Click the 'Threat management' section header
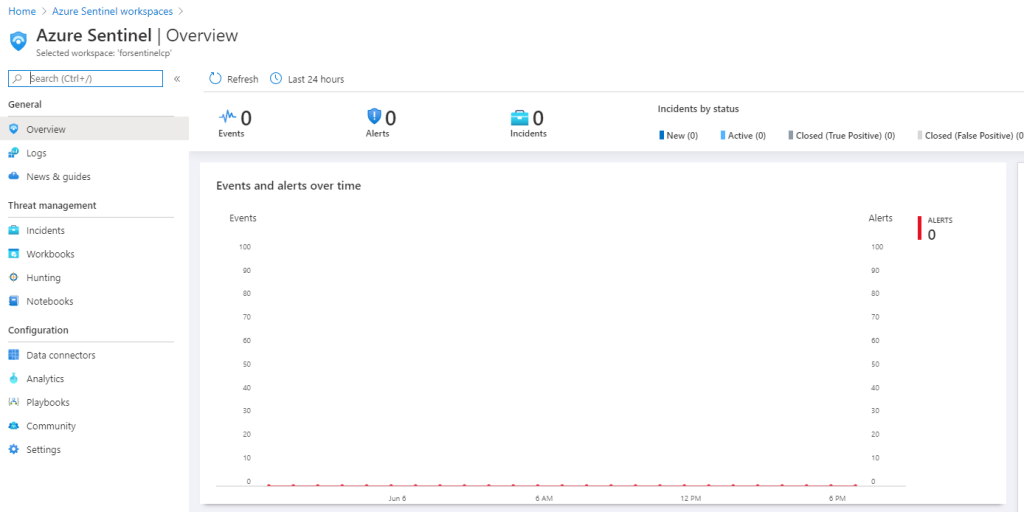This screenshot has width=1024, height=512. tap(52, 206)
